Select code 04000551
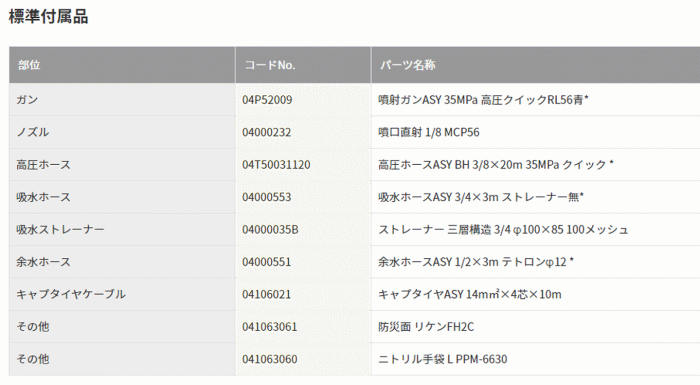The height and width of the screenshot is (385, 700). [267, 262]
